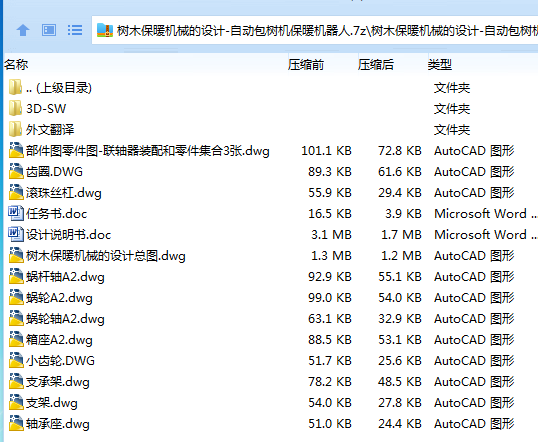Select the 箱座A2.dwg file name

[59, 340]
